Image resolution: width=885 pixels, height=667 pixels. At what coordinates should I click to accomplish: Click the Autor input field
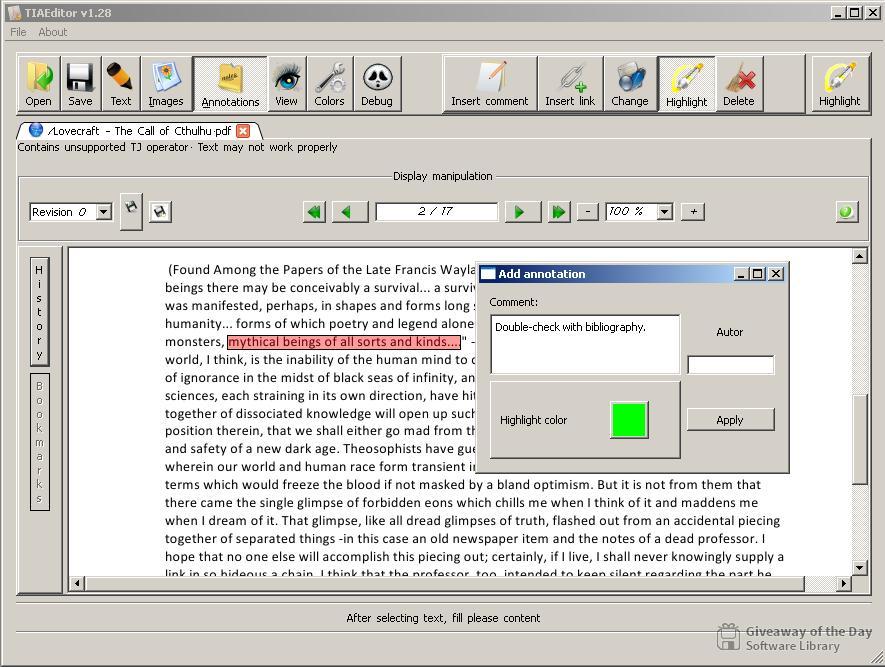(731, 365)
